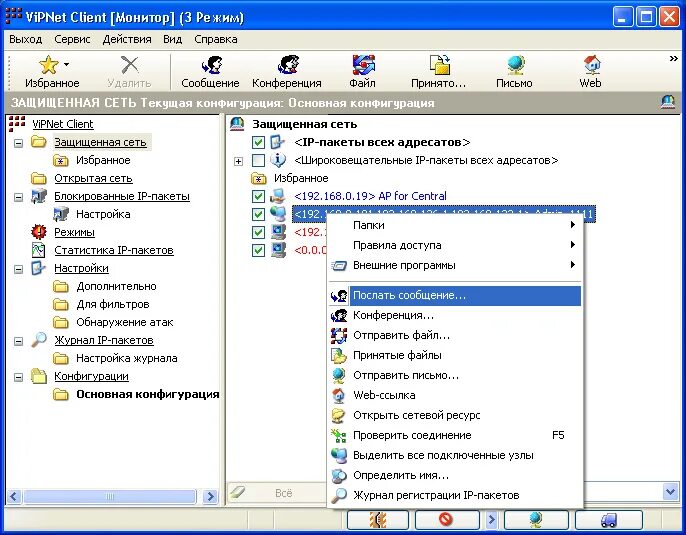Click the tree scrollbar left arrow
This screenshot has width=686, height=535.
coord(14,496)
